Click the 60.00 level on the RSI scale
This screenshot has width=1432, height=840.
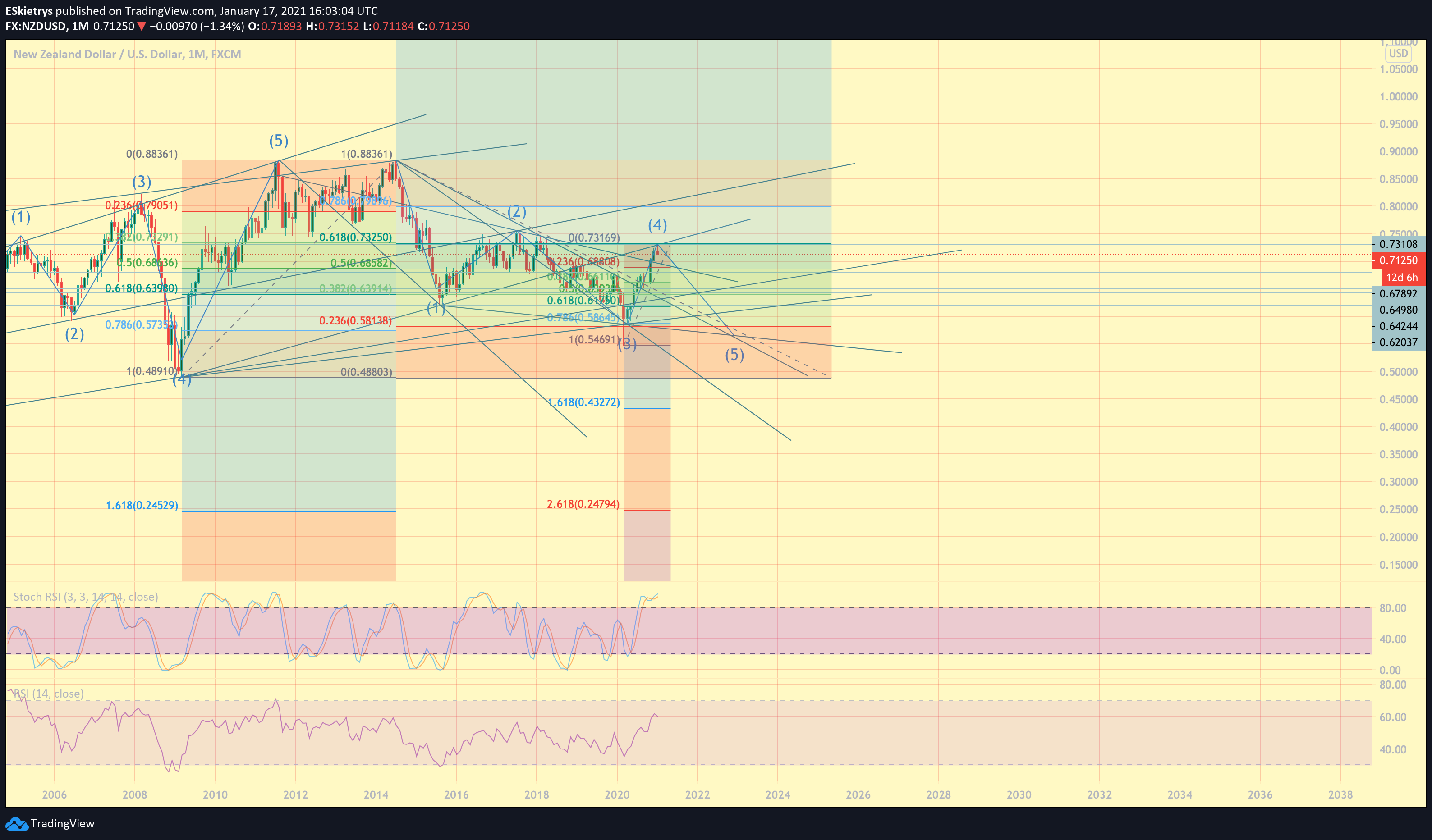[1393, 717]
